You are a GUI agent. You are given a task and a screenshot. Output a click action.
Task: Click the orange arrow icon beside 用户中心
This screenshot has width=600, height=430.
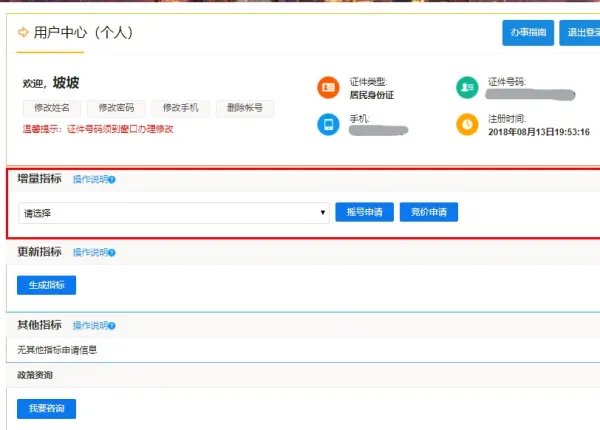[23, 33]
